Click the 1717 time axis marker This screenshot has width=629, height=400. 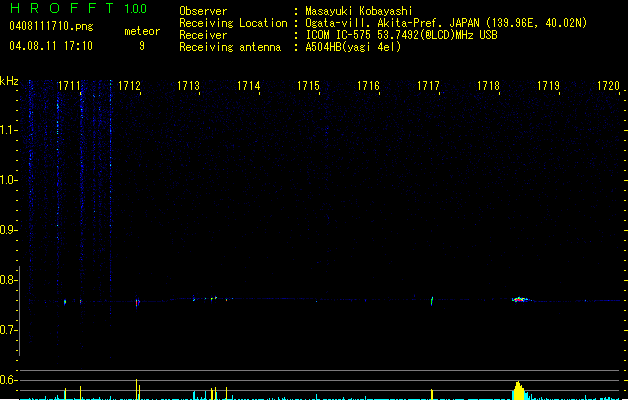[x=428, y=86]
